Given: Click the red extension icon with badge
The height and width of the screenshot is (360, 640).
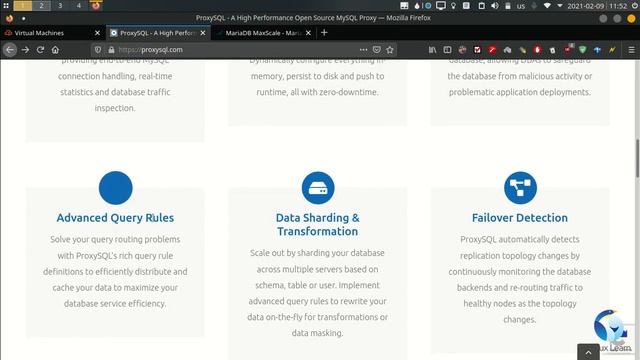Looking at the screenshot, I should (568, 49).
